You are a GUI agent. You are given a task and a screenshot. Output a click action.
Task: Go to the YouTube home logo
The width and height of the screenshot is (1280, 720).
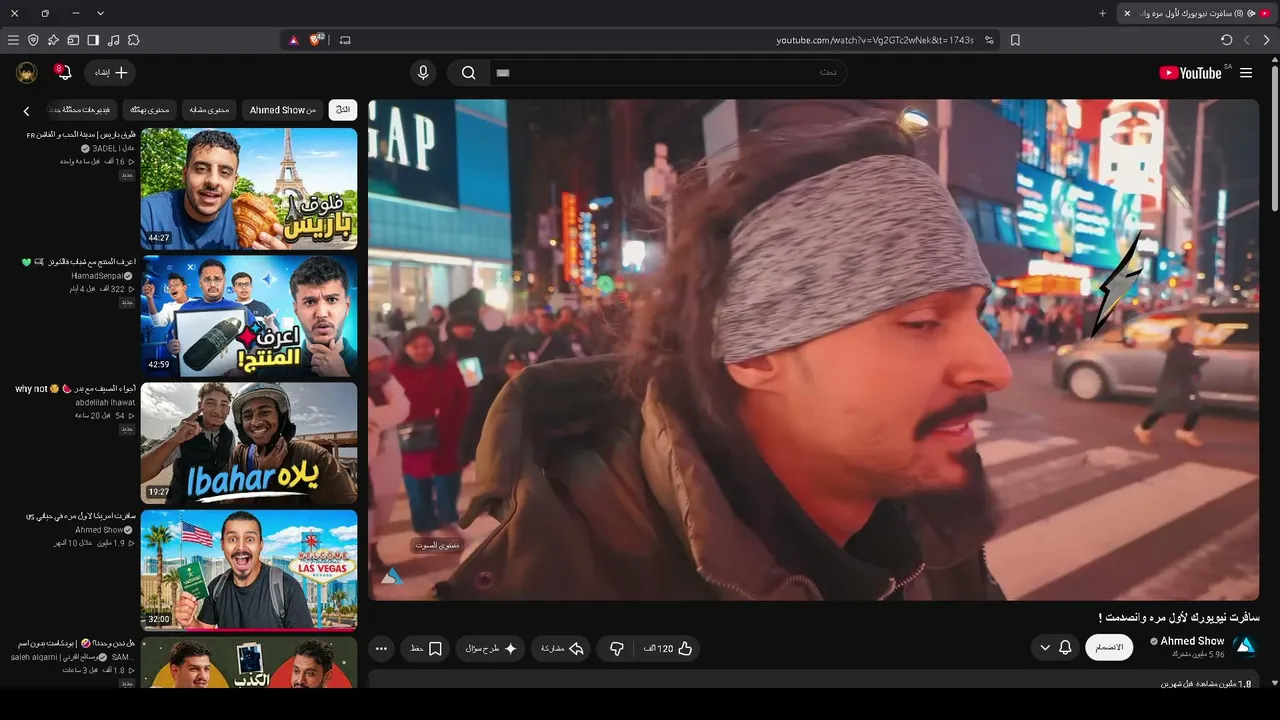coord(1191,73)
